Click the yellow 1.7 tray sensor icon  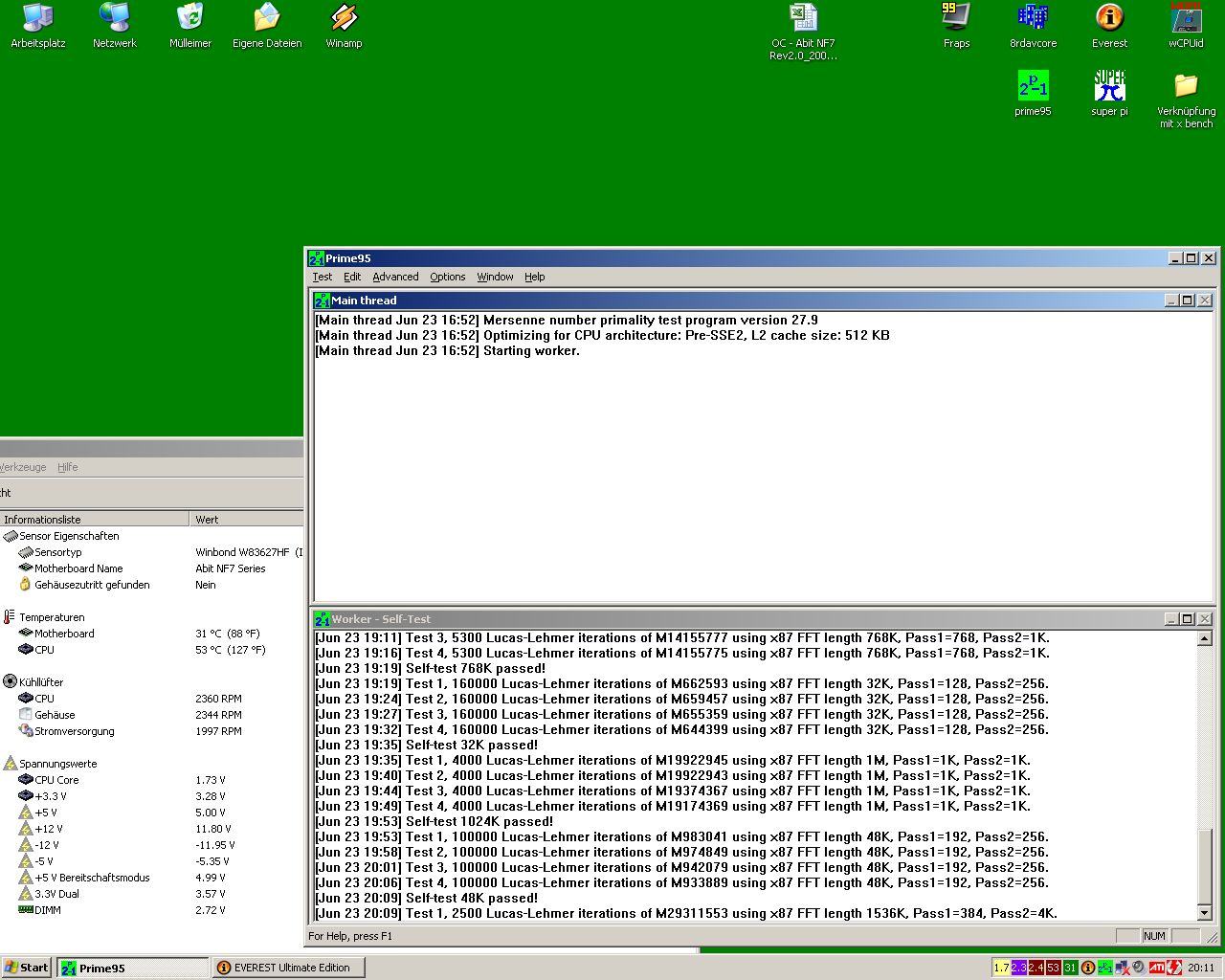(1001, 968)
